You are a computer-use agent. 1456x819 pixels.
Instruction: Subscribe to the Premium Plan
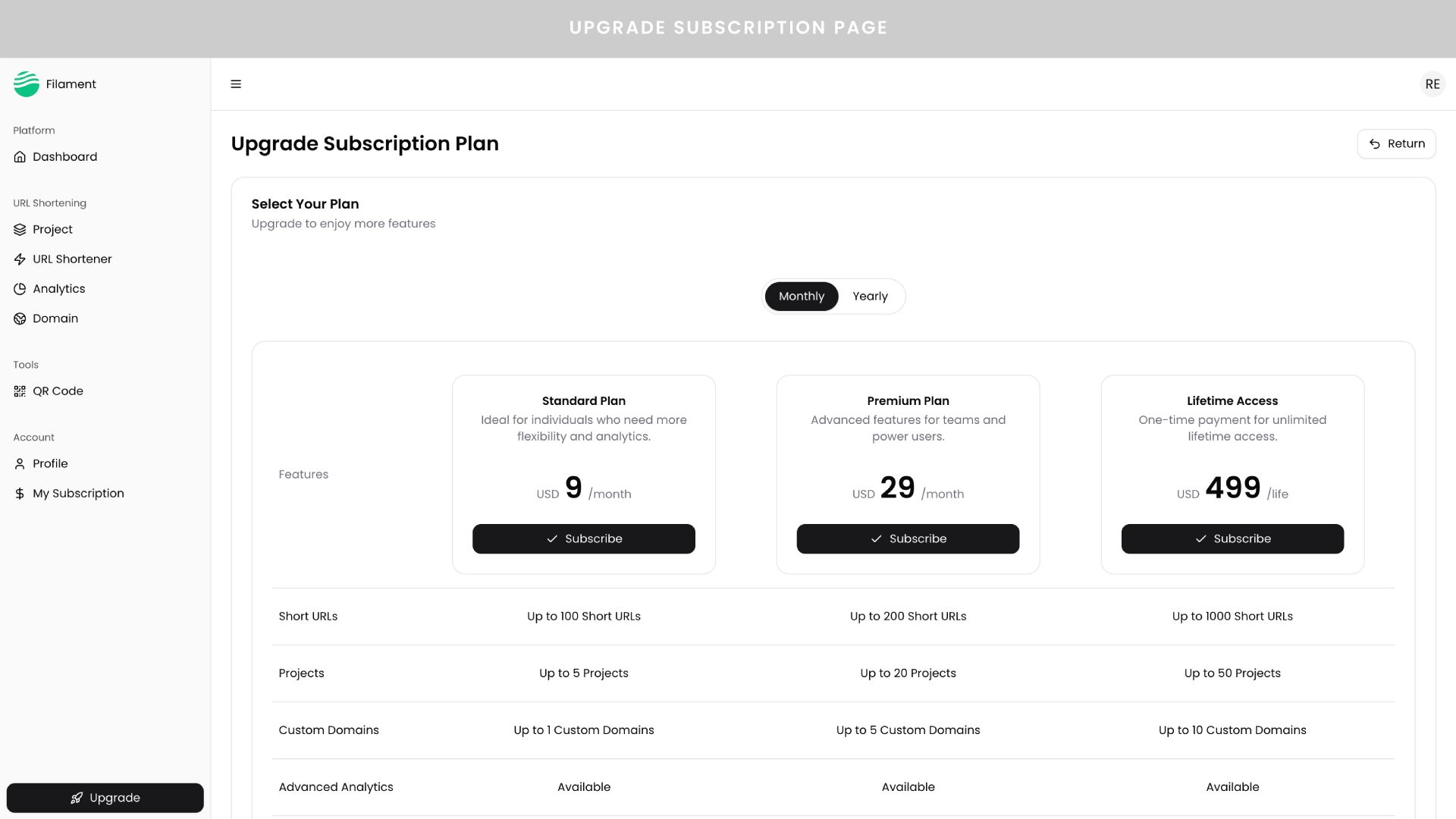[908, 538]
